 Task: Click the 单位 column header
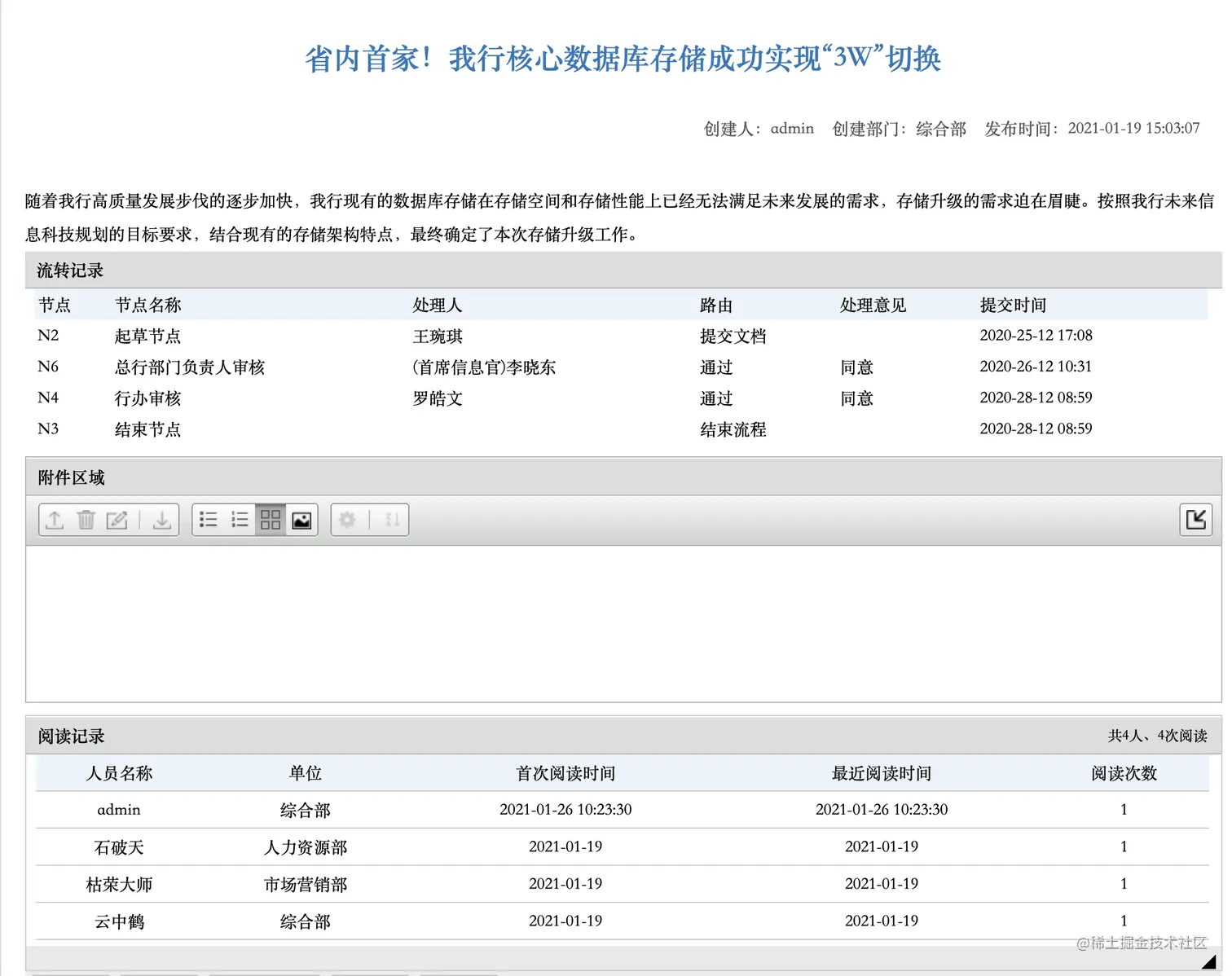point(306,773)
